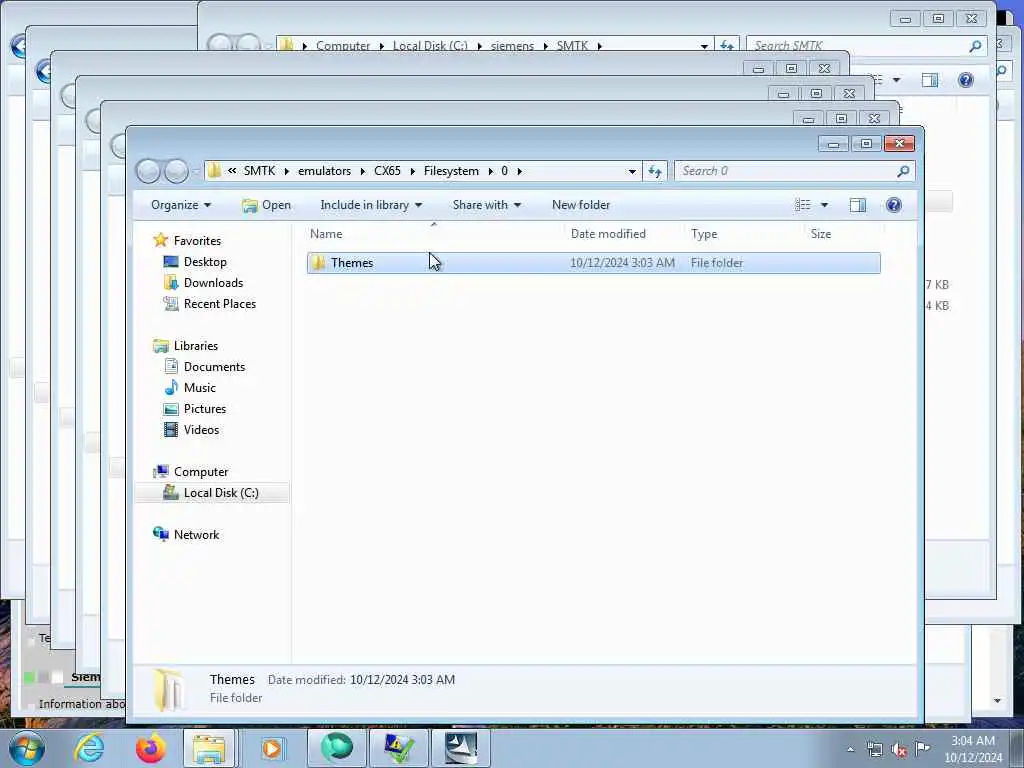Open the Share with dropdown
The width and height of the screenshot is (1024, 768).
pos(487,205)
